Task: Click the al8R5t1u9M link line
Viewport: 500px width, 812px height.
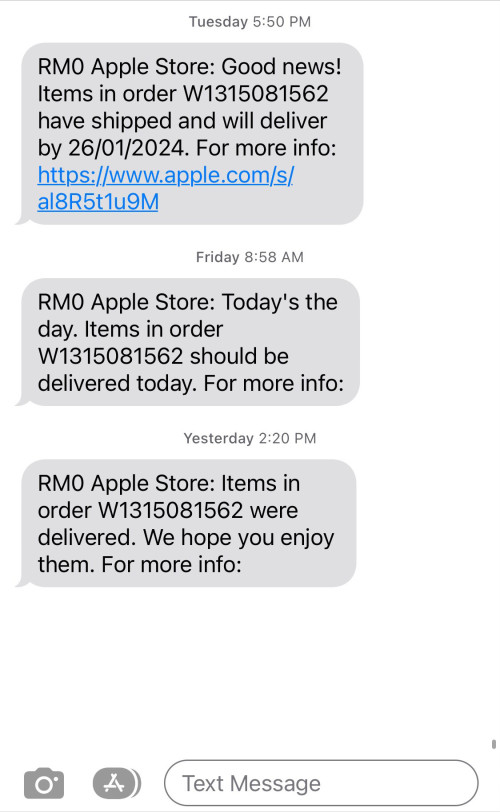Action: tap(98, 202)
